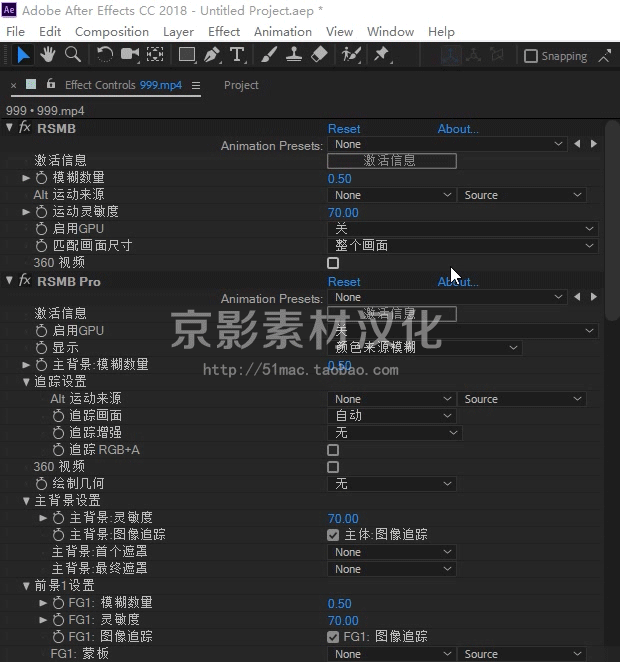The width and height of the screenshot is (620, 662).
Task: Select the Pan Behind anchor tool
Action: [x=155, y=55]
